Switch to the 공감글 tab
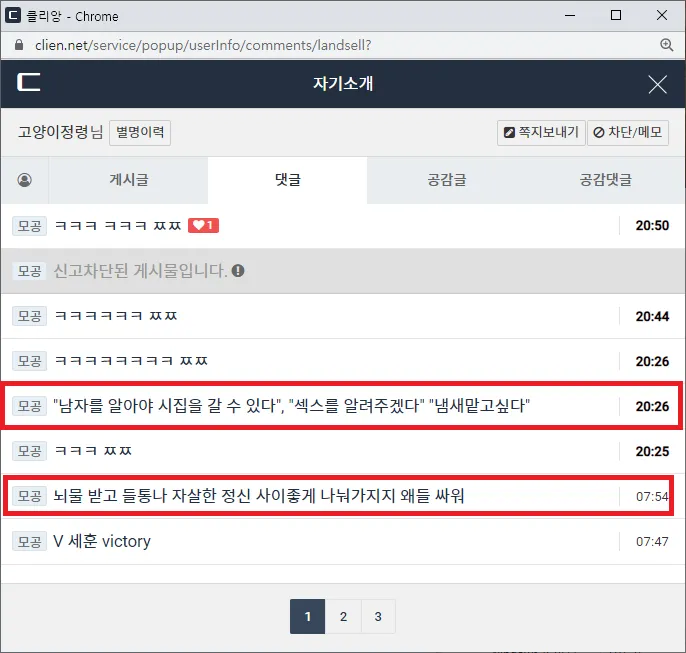Viewport: 686px width, 653px height. pos(447,180)
